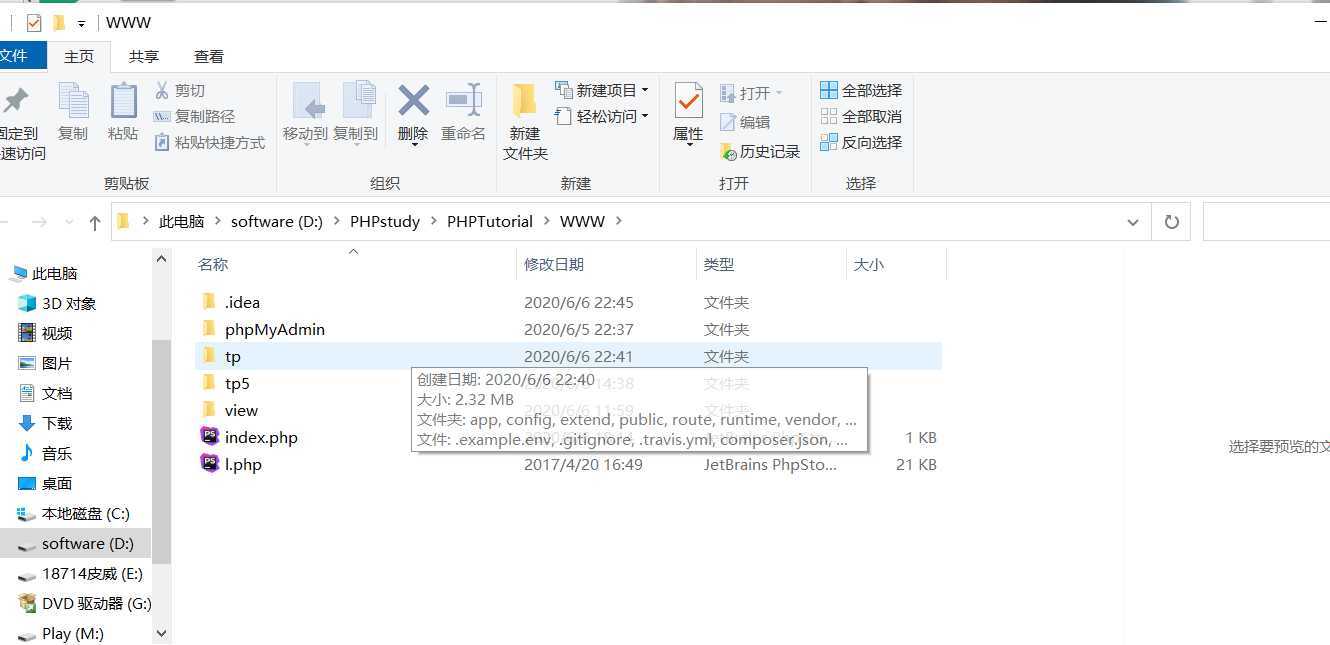This screenshot has height=645, width=1330.
Task: Switch to the Home (主页) tab
Action: click(x=79, y=56)
